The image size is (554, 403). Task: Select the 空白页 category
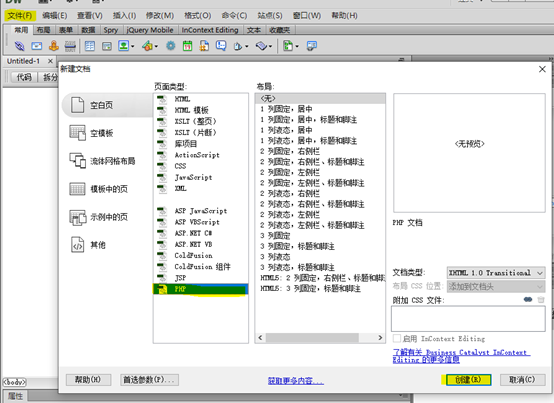[x=108, y=105]
